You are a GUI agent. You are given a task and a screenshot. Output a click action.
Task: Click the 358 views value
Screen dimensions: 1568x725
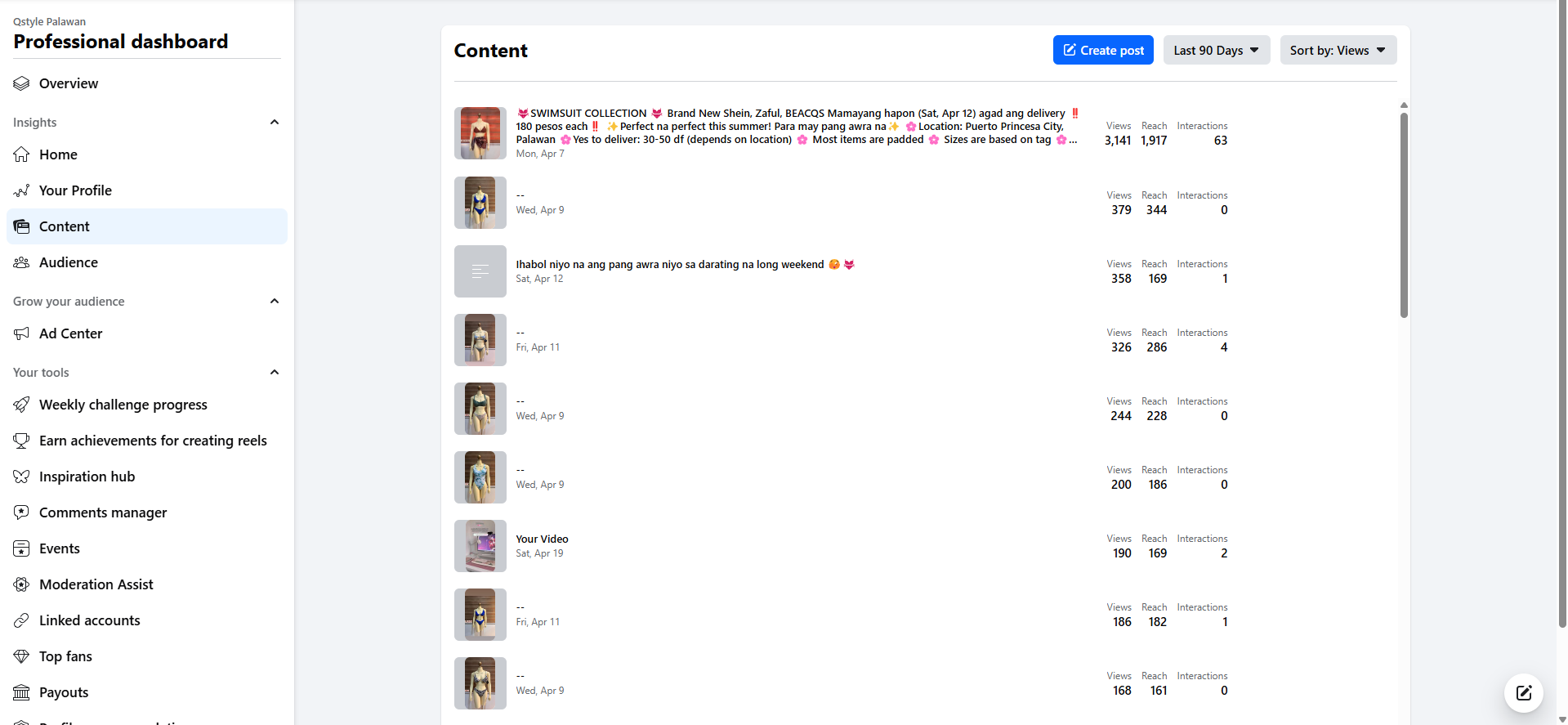(x=1121, y=279)
